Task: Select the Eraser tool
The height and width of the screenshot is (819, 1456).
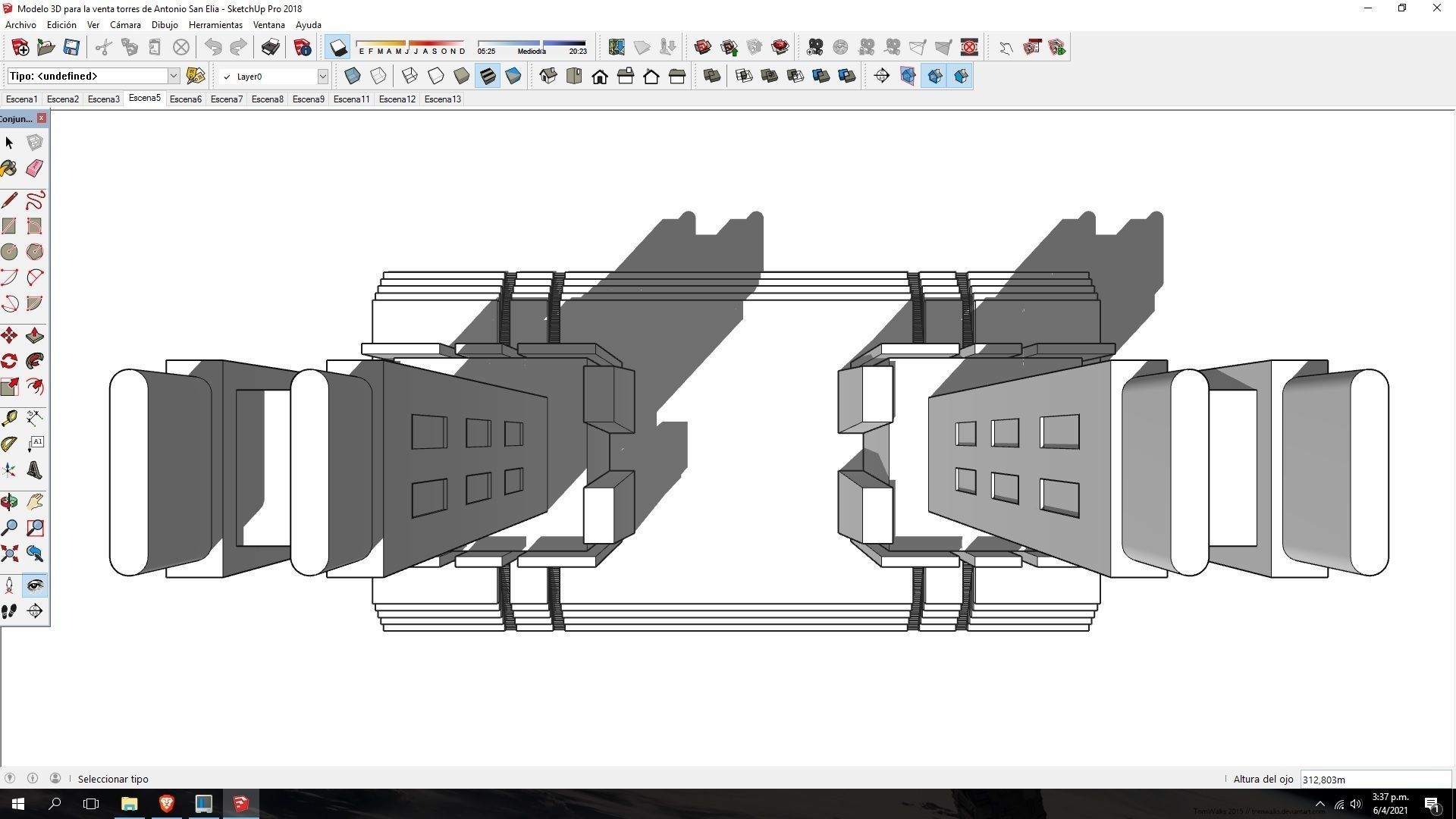Action: [35, 168]
